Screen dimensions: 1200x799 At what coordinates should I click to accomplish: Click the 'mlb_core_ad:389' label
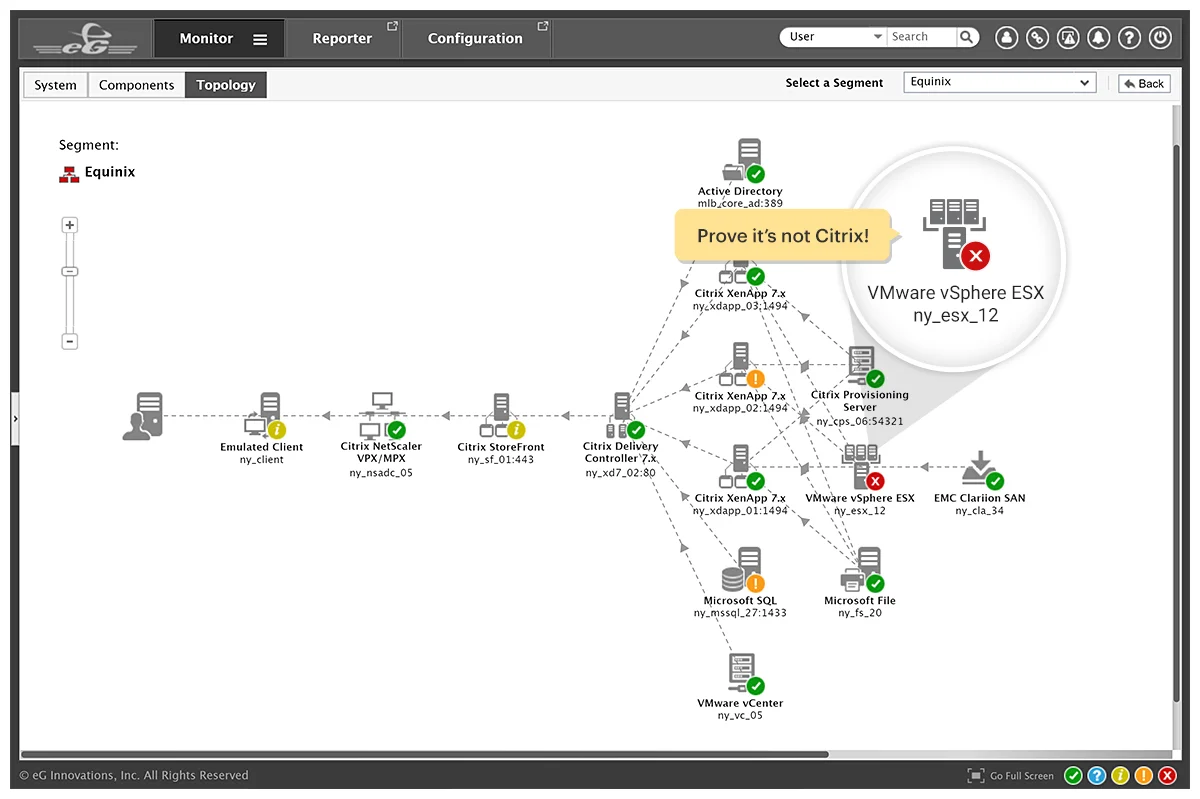click(x=741, y=203)
